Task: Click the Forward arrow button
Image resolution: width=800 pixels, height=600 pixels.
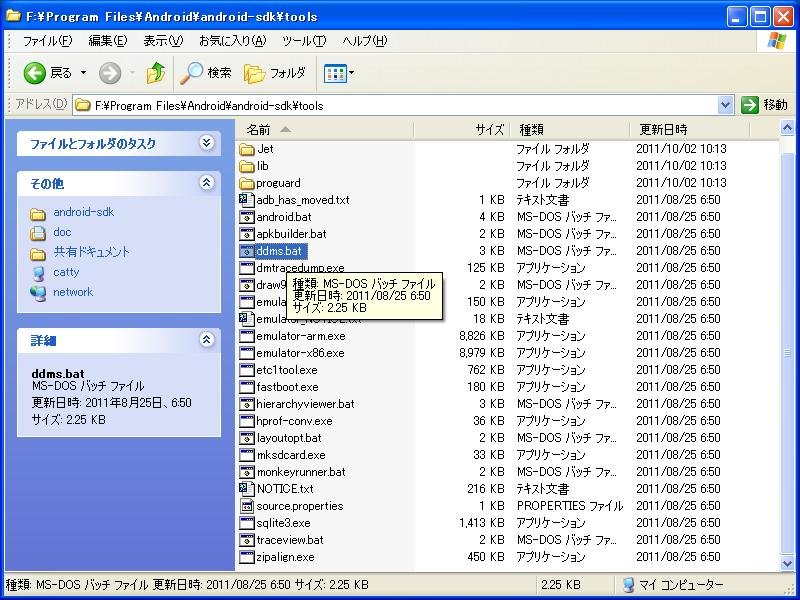Action: (x=110, y=73)
